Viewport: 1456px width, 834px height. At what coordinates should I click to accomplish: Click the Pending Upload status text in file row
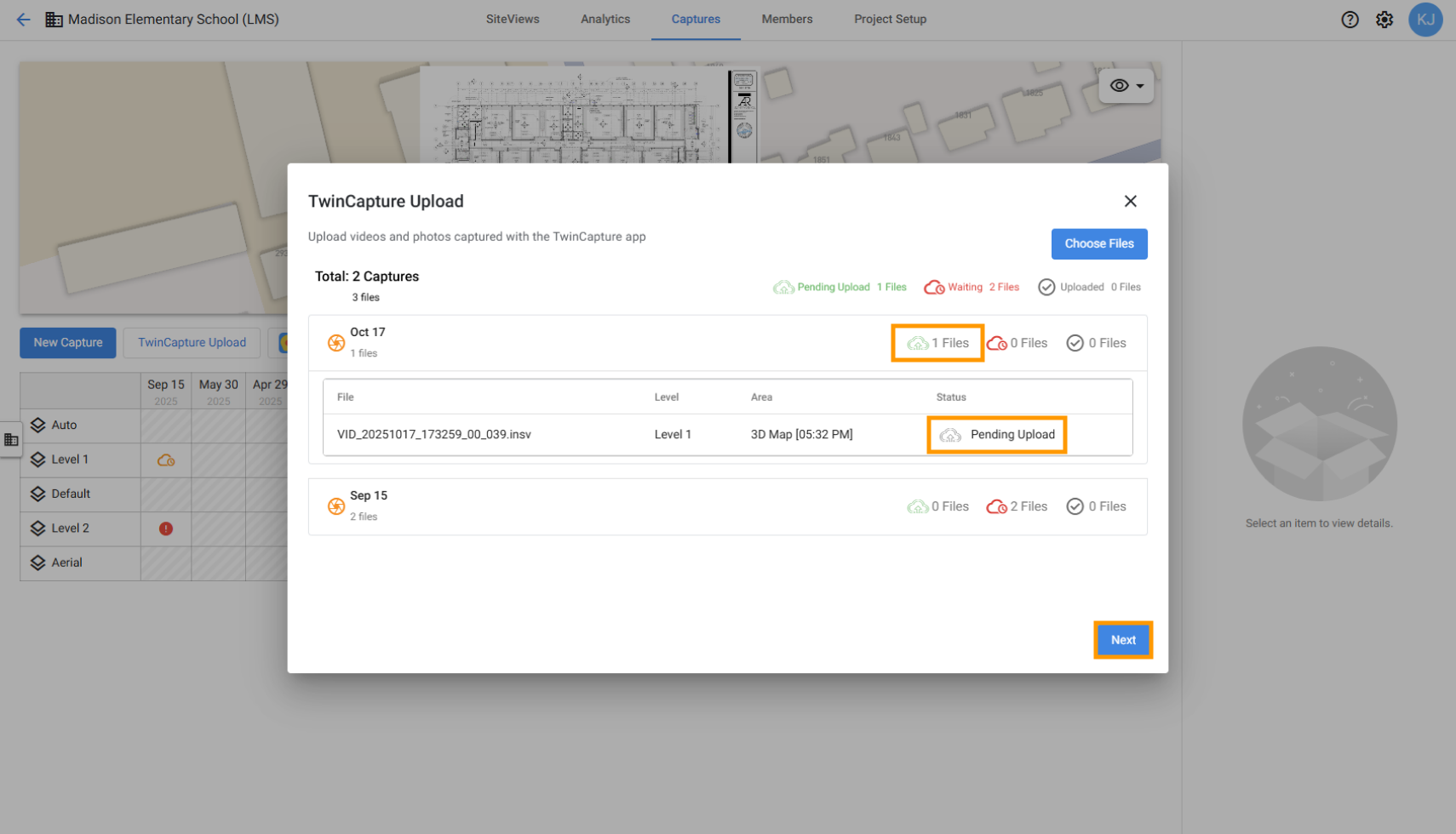pos(1012,435)
